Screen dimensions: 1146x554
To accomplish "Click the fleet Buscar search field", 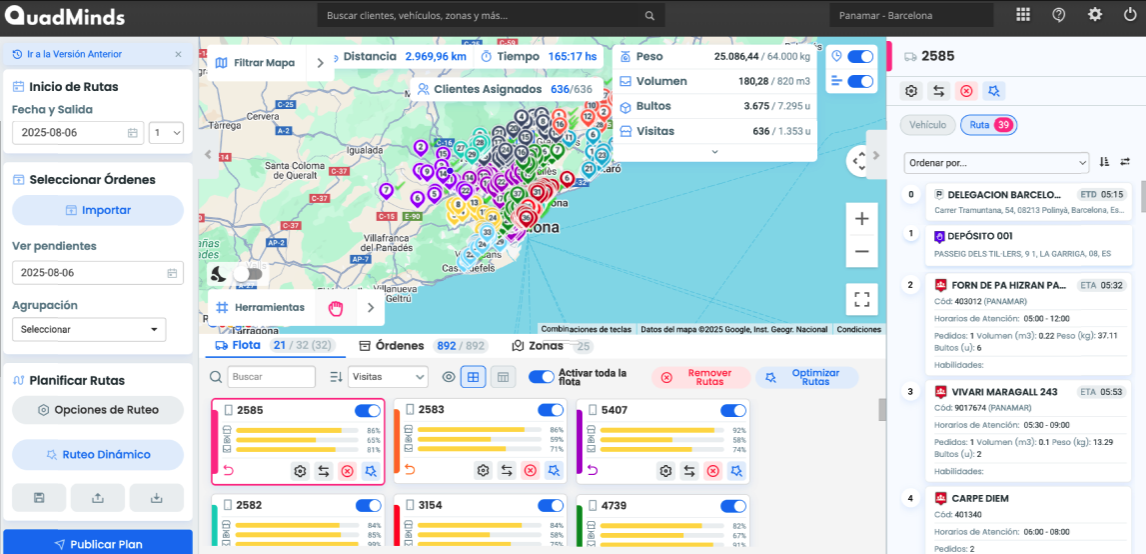I will (271, 377).
